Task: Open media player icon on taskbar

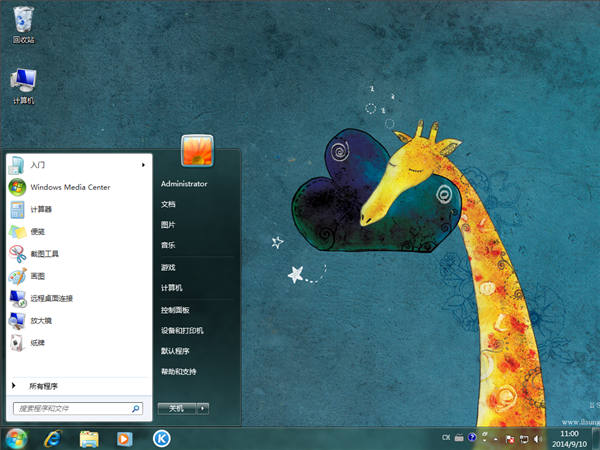Action: pyautogui.click(x=124, y=438)
